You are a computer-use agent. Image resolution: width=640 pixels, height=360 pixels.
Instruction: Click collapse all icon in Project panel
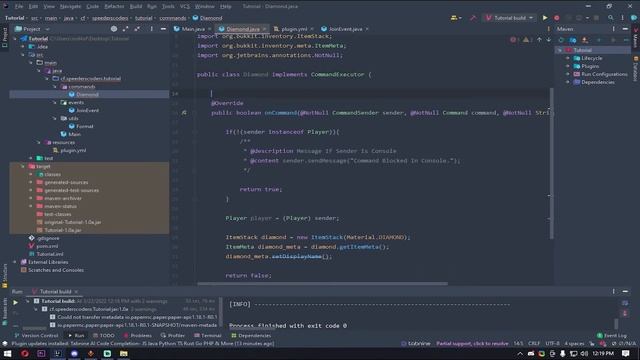pos(137,29)
